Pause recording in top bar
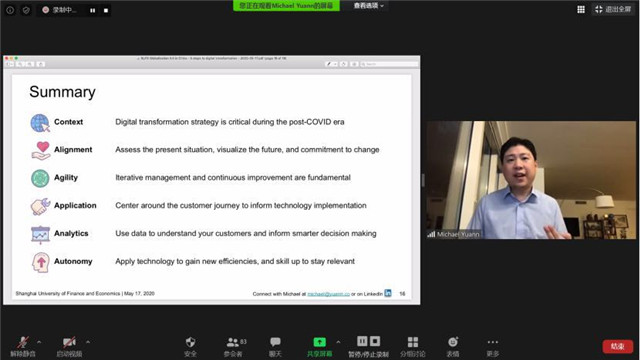Screen dimensions: 640x360 pyautogui.click(x=93, y=11)
